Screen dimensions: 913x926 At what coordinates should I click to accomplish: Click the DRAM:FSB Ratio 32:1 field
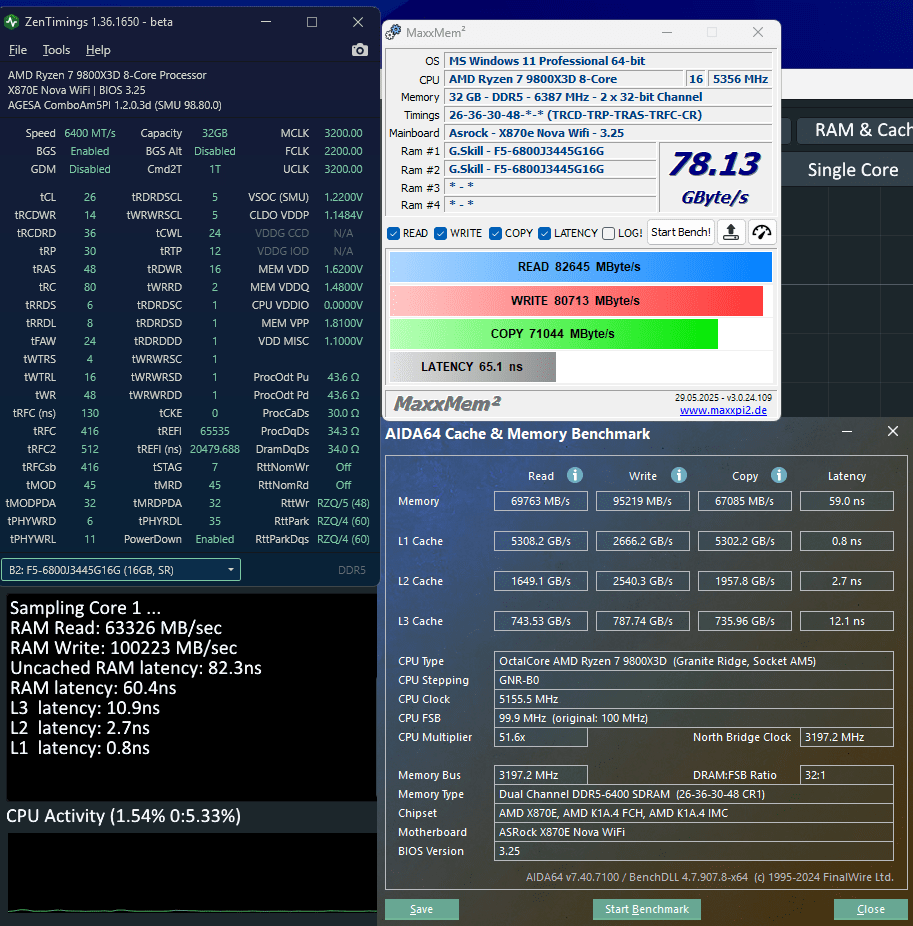pos(847,775)
